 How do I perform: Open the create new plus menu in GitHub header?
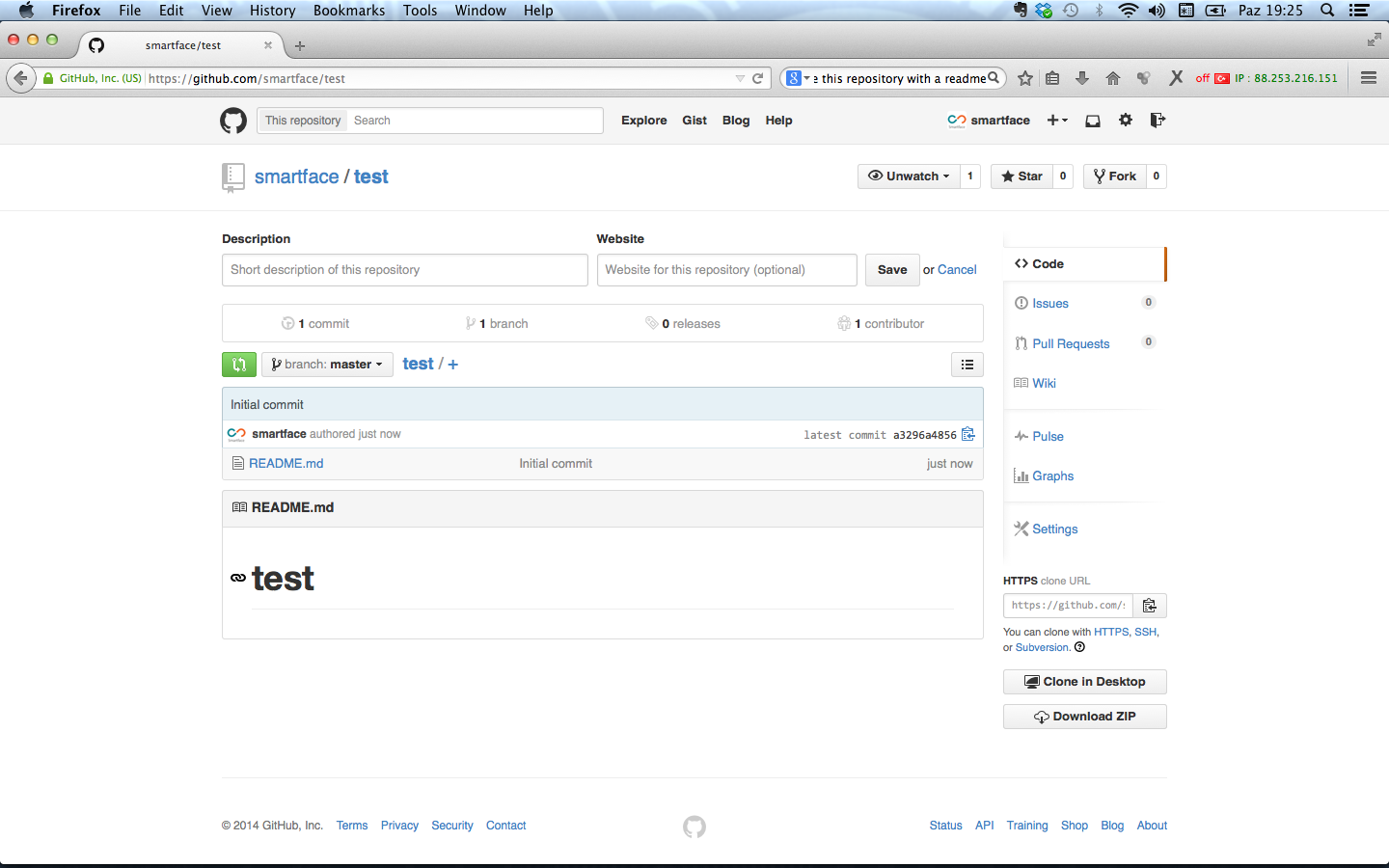(x=1057, y=121)
